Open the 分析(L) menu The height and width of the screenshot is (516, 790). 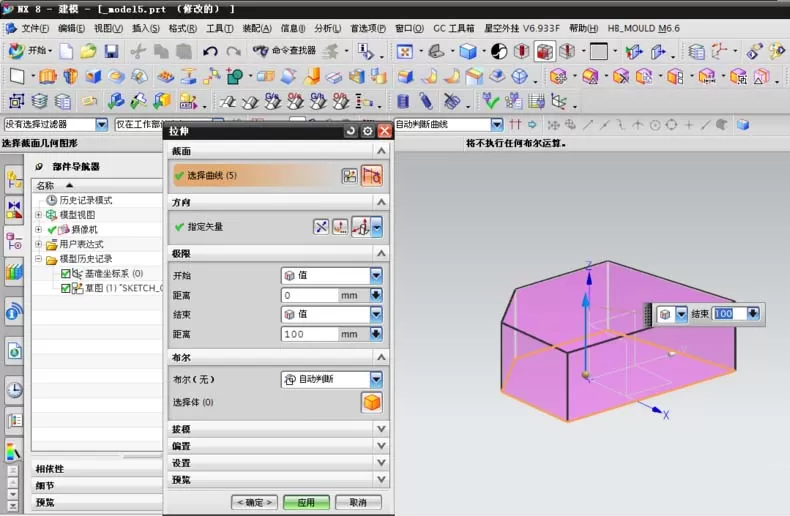pyautogui.click(x=327, y=28)
